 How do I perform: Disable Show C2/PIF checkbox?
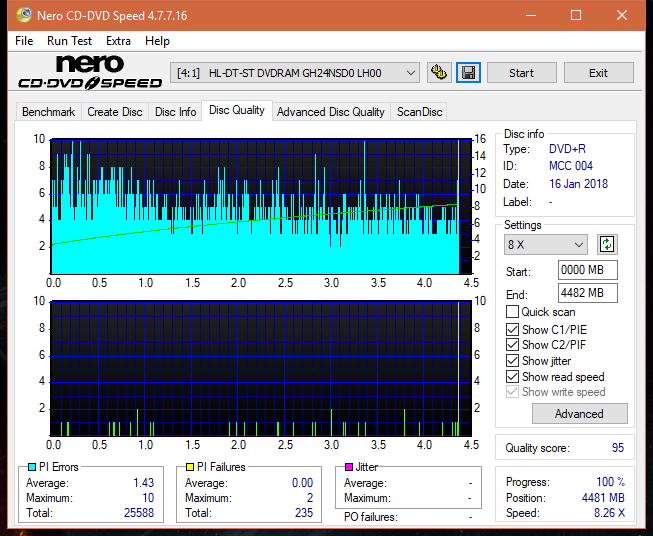pyautogui.click(x=512, y=345)
